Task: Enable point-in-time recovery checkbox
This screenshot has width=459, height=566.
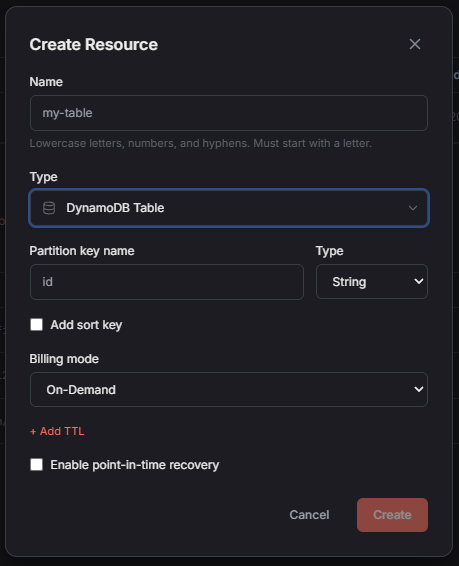Action: pyautogui.click(x=36, y=465)
